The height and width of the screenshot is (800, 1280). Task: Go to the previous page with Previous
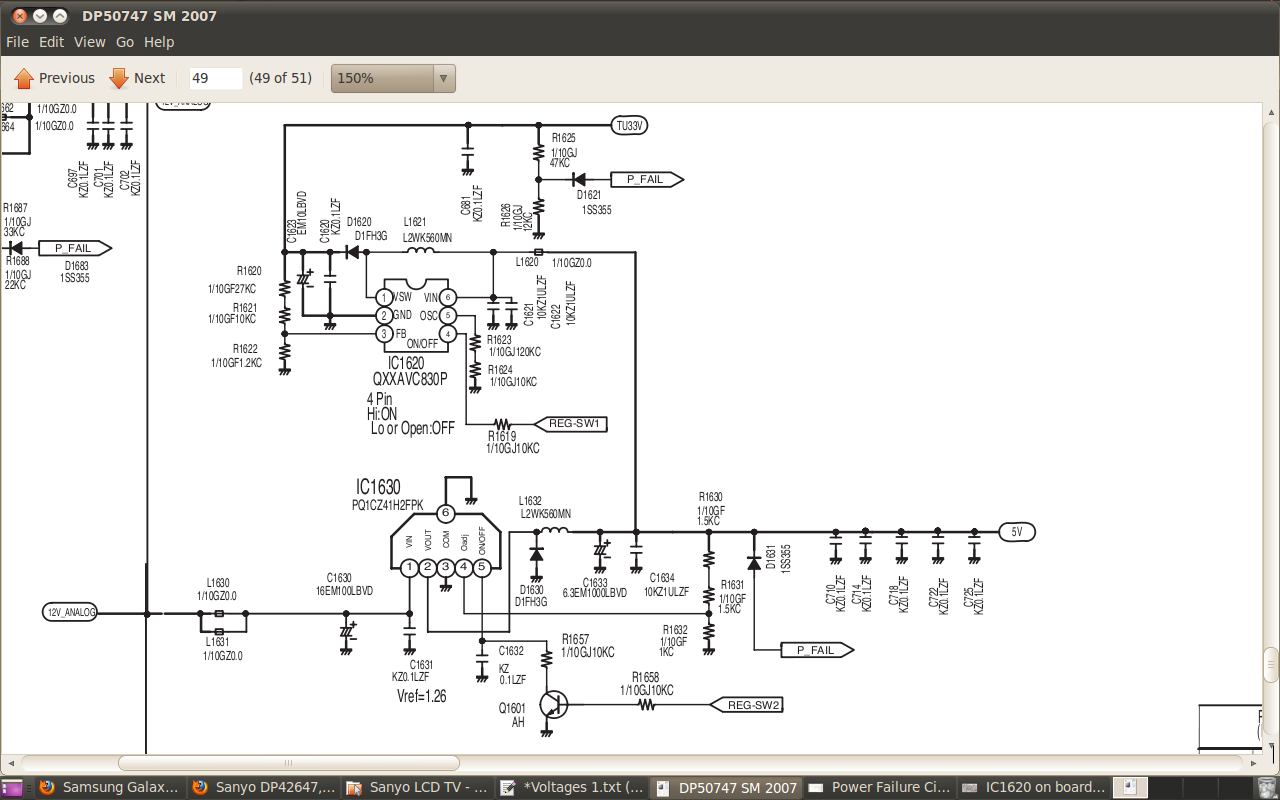pos(55,78)
